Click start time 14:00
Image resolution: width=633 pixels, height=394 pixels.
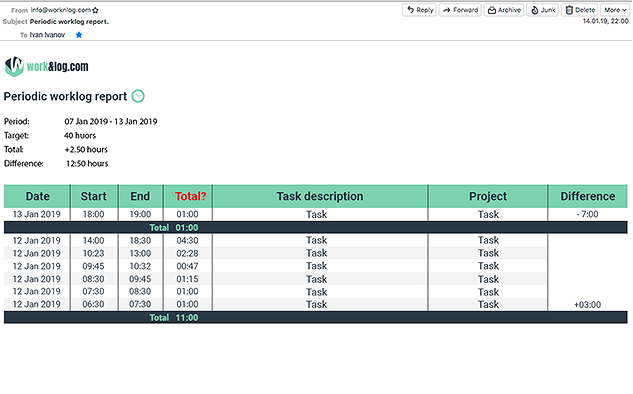93,241
